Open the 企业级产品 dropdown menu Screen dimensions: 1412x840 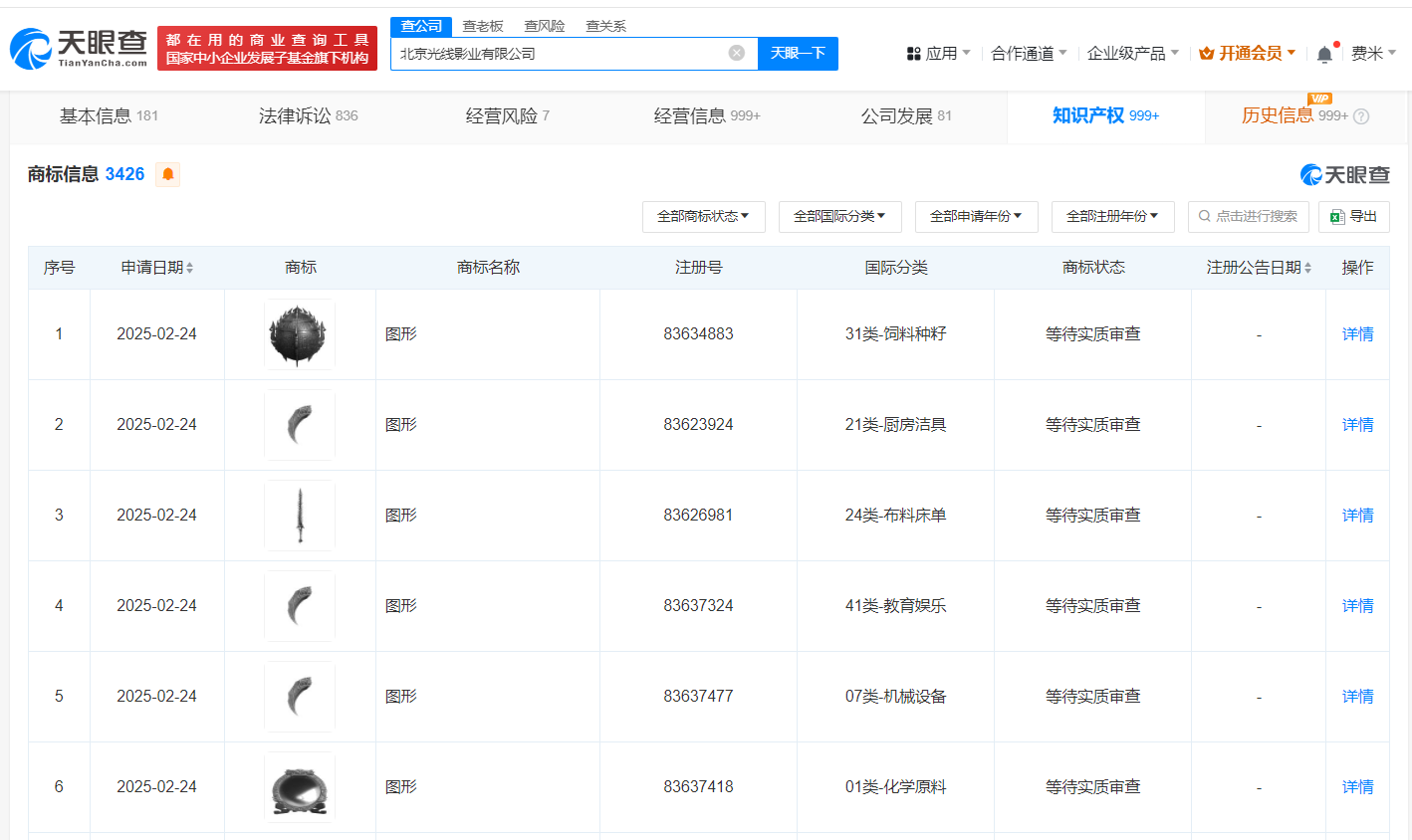coord(1133,54)
